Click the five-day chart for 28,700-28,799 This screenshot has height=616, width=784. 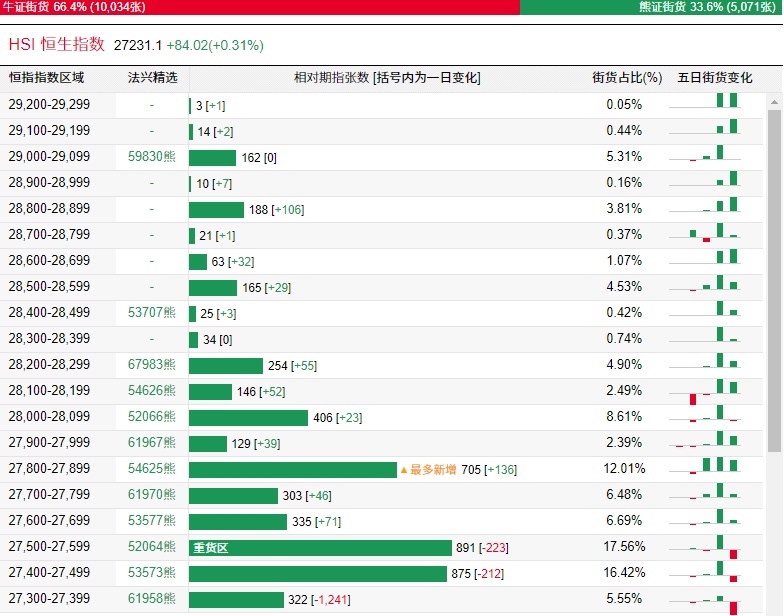pyautogui.click(x=705, y=232)
